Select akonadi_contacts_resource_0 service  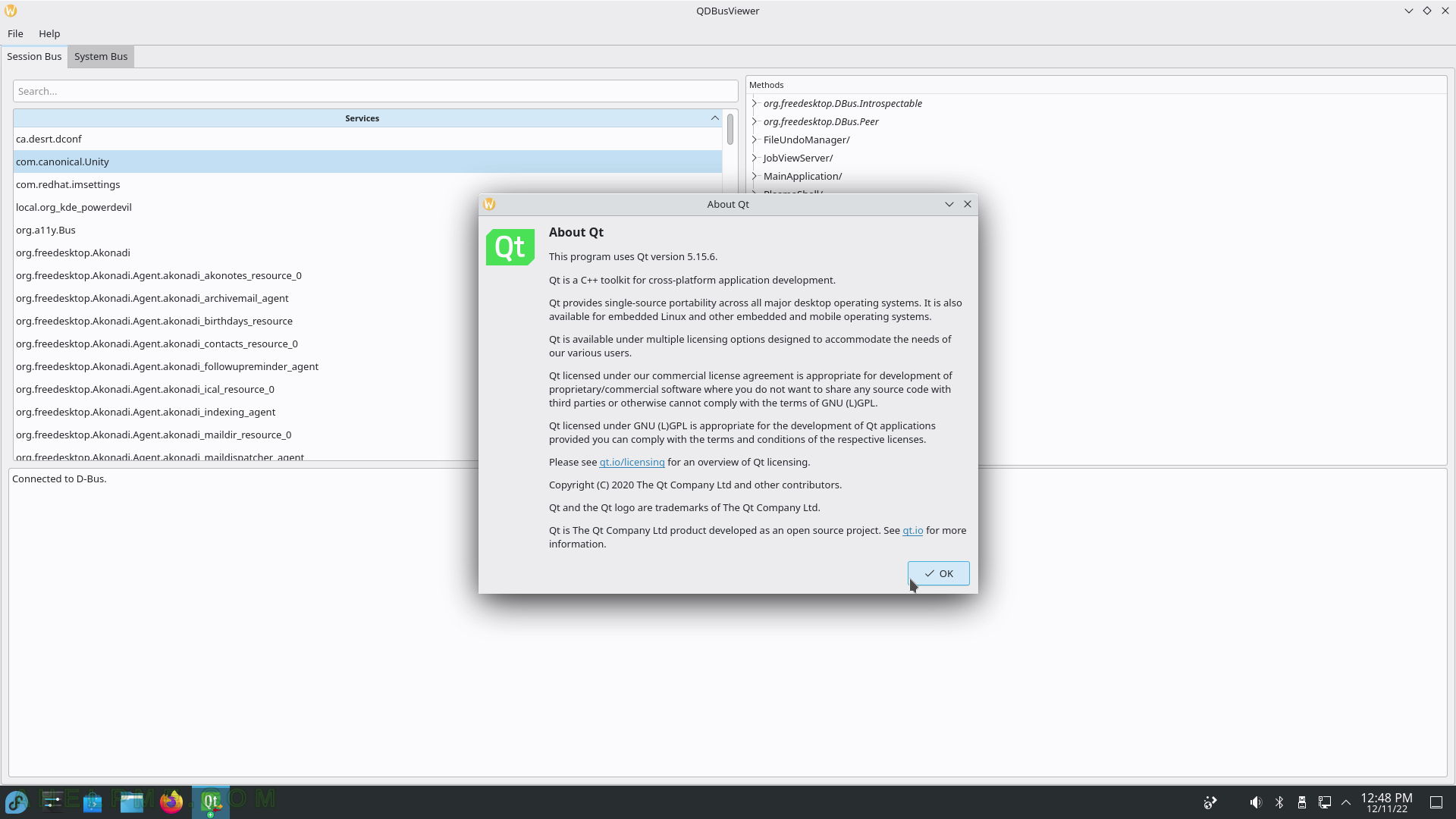tap(246, 344)
